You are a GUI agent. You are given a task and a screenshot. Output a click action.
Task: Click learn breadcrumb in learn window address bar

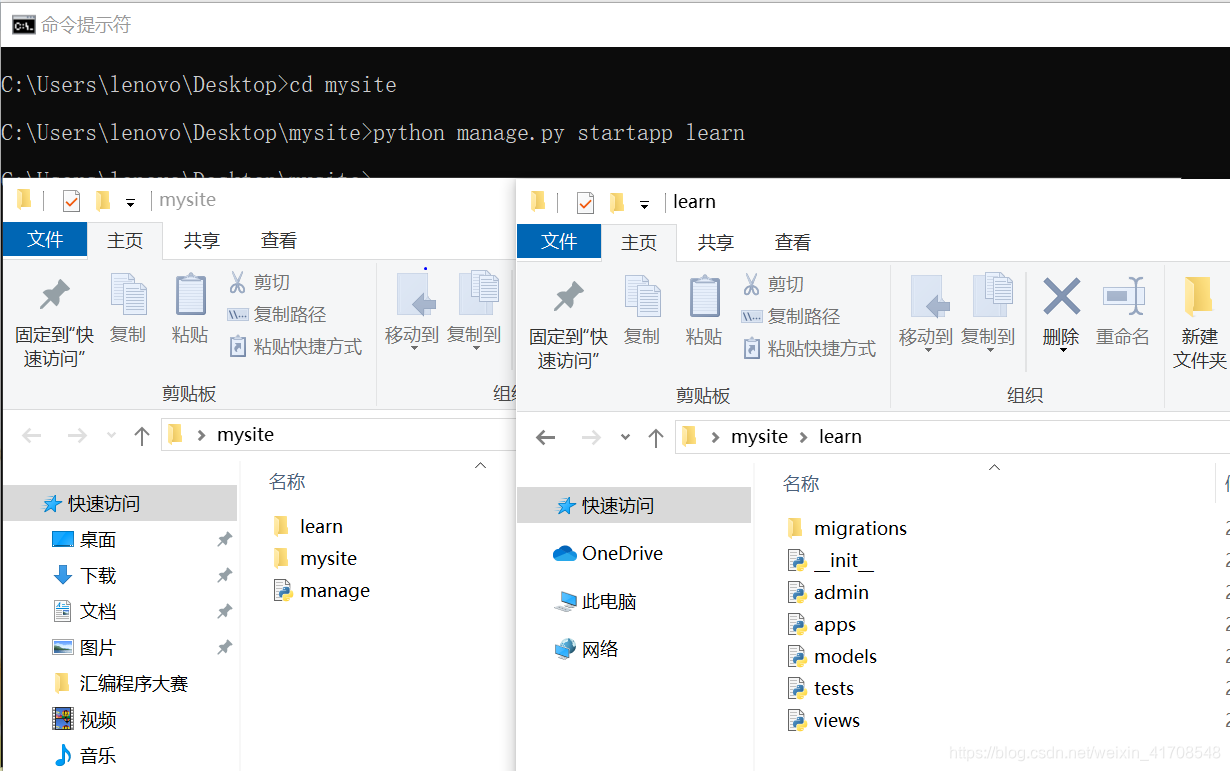pos(840,437)
